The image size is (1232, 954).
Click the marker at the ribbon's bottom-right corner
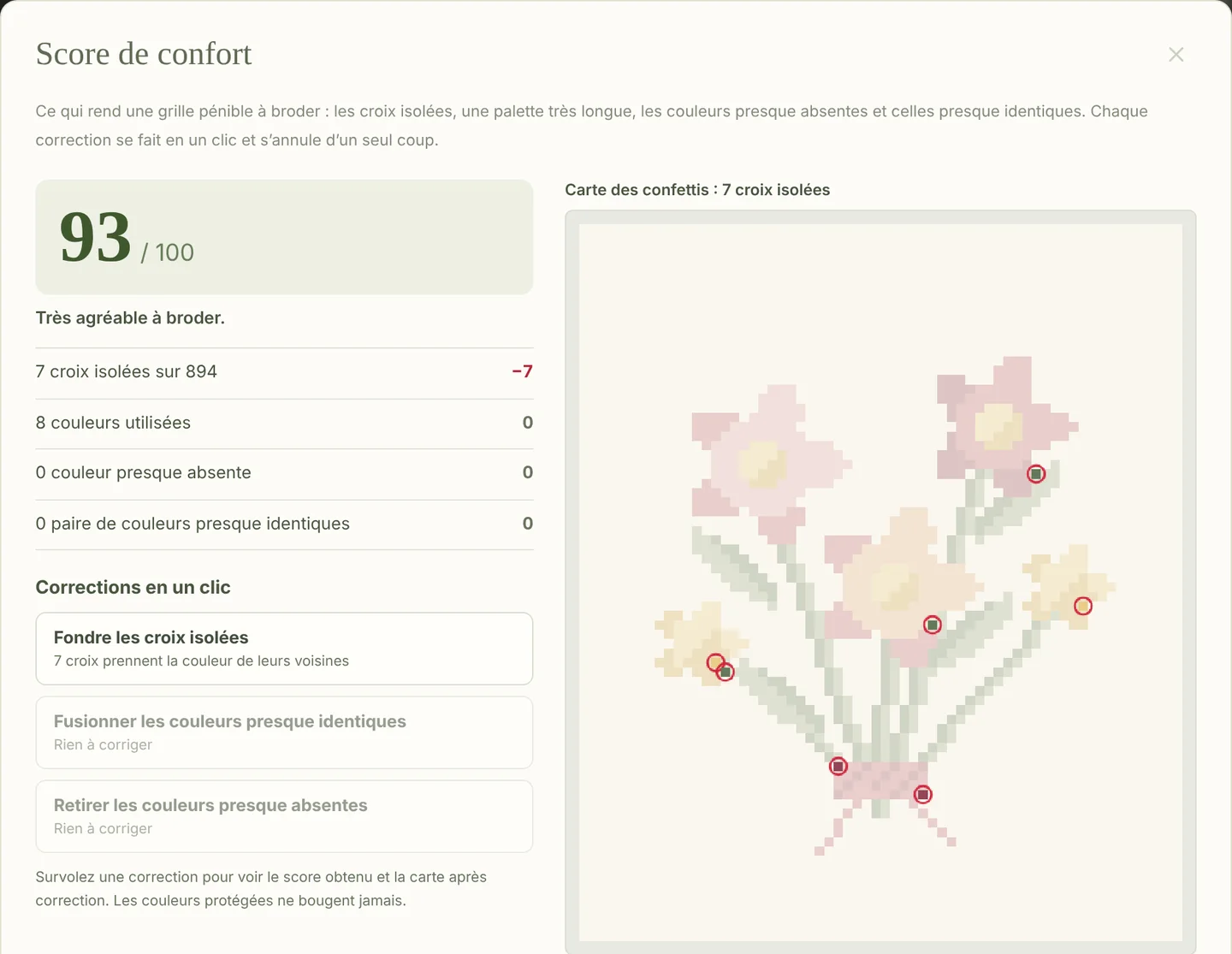tap(922, 795)
